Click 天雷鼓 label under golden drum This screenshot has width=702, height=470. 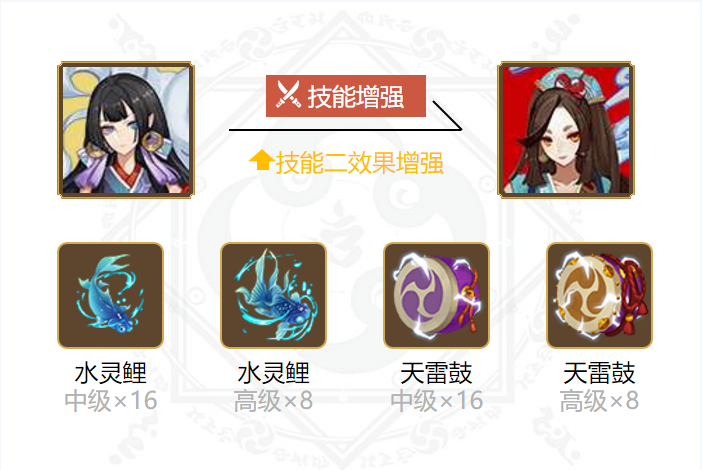tap(599, 373)
